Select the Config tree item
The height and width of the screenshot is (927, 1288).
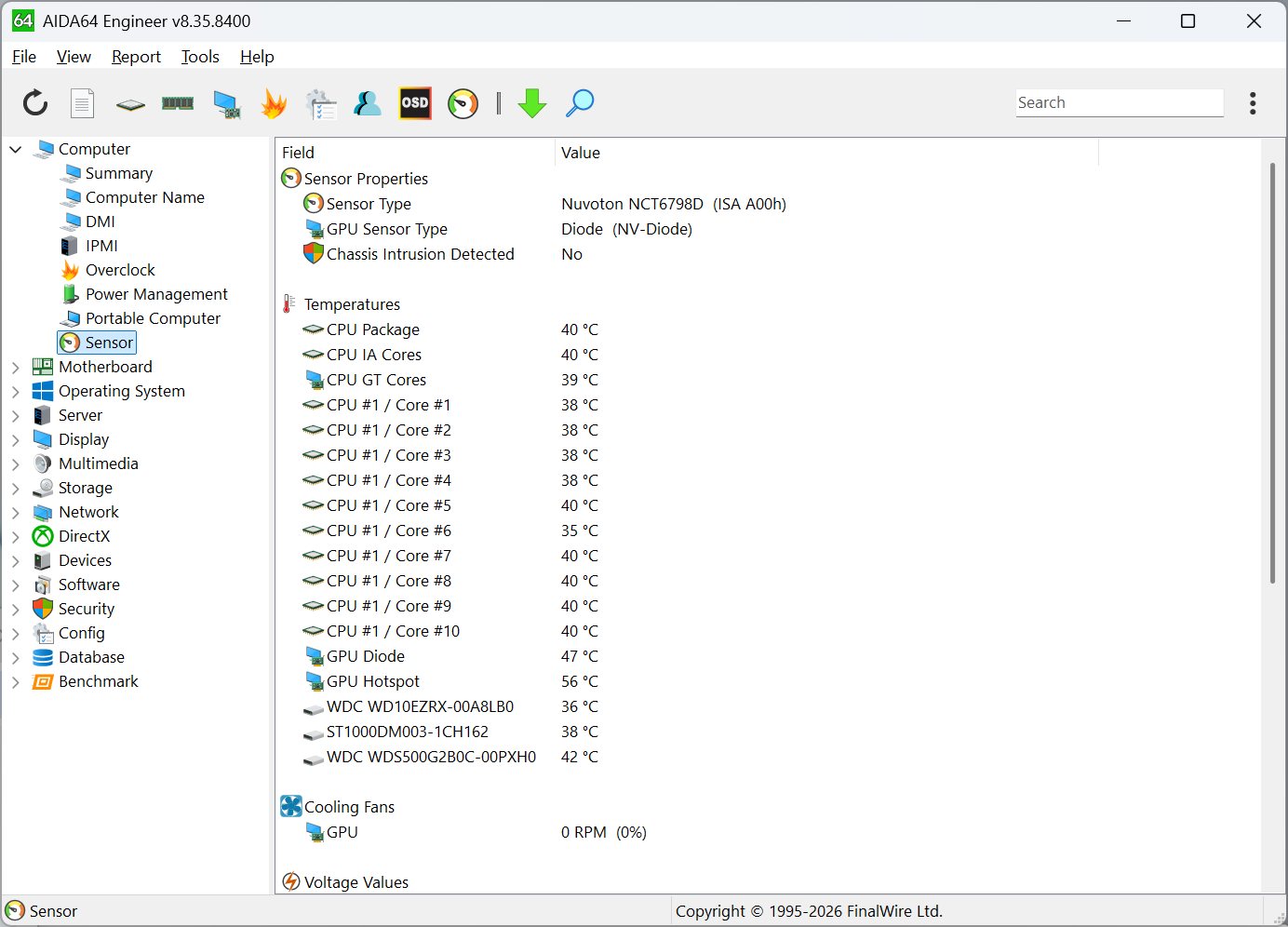click(82, 633)
